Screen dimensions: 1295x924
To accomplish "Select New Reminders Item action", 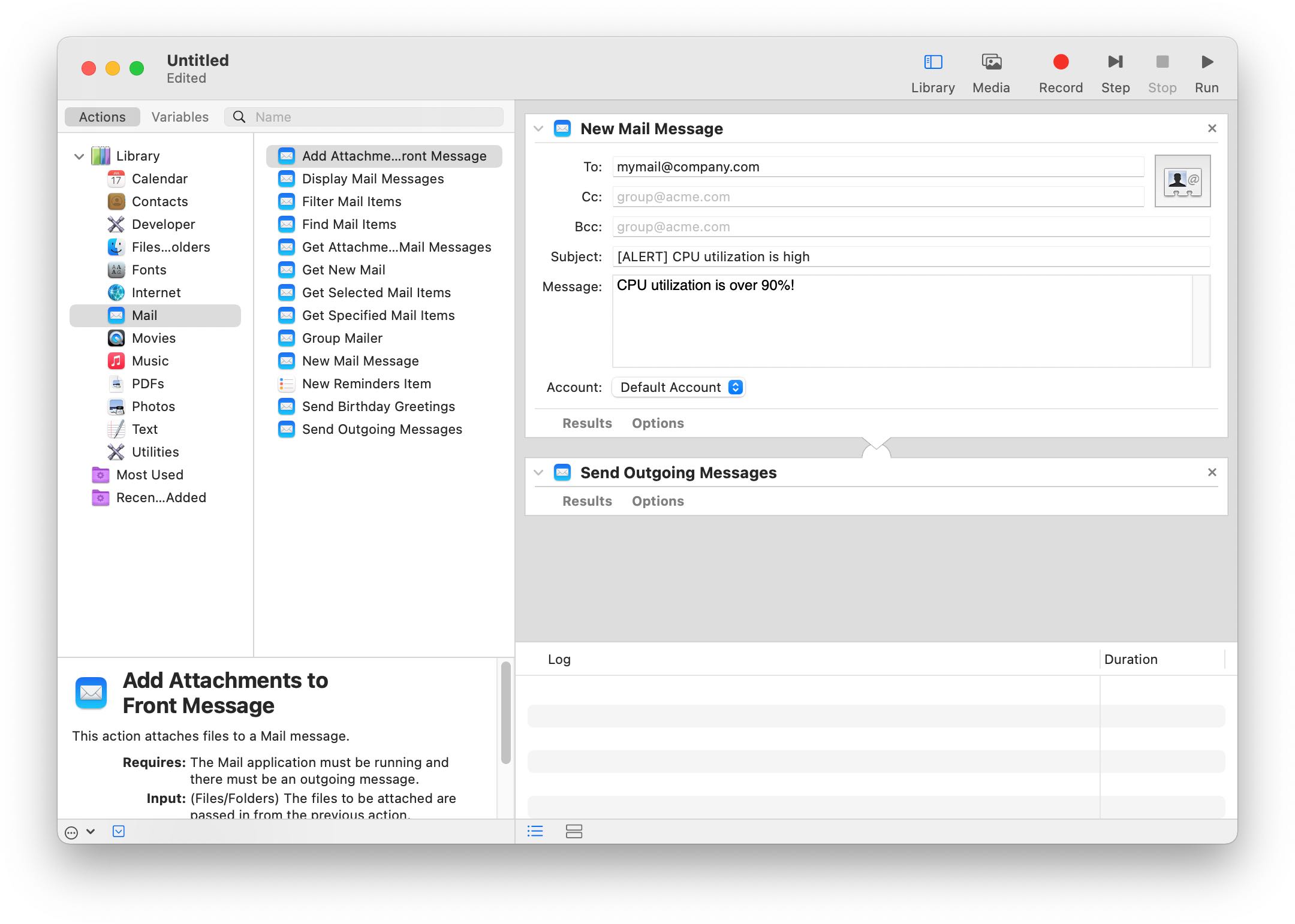I will click(x=384, y=384).
